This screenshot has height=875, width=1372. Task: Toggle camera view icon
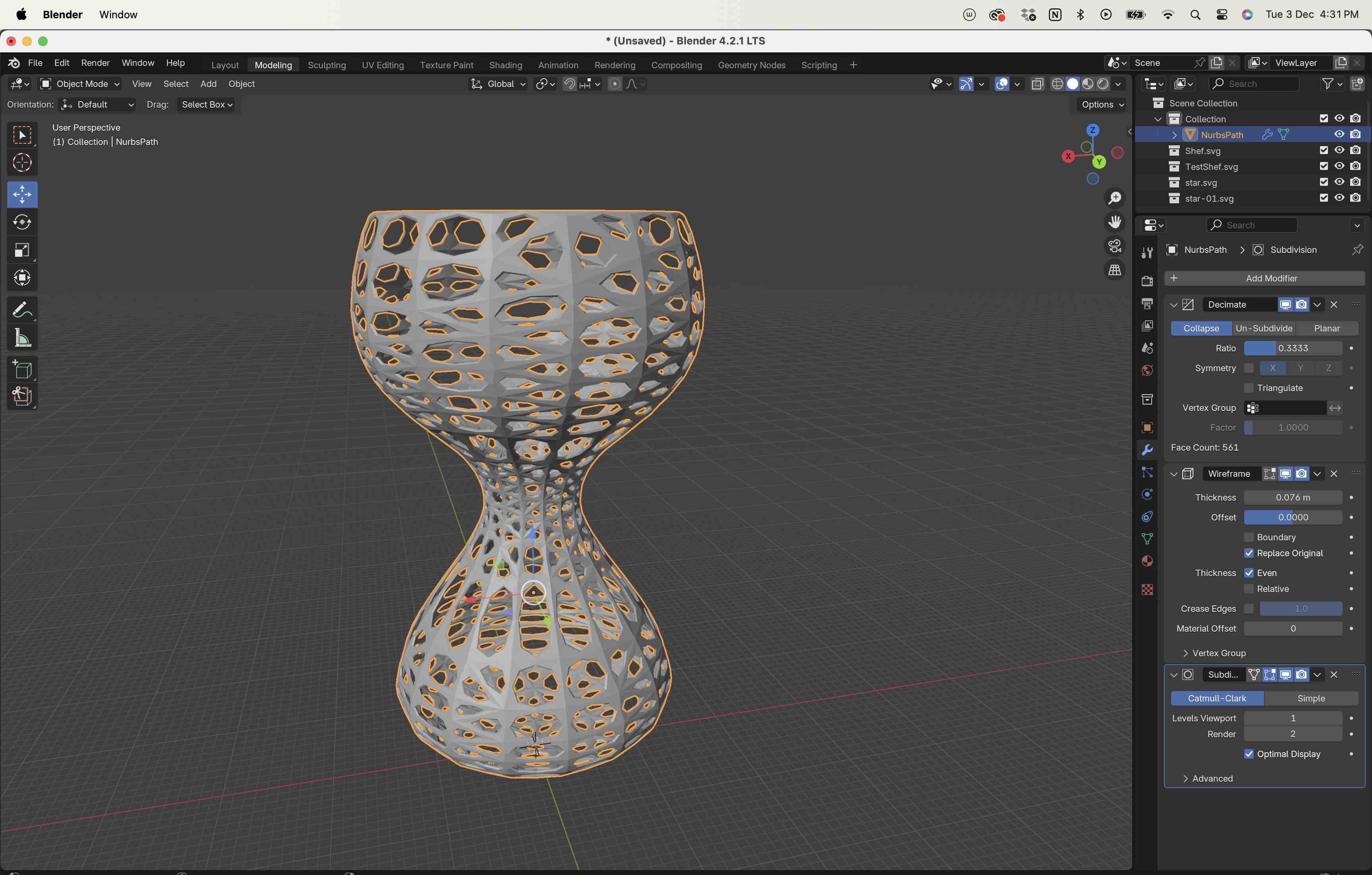click(x=1114, y=245)
